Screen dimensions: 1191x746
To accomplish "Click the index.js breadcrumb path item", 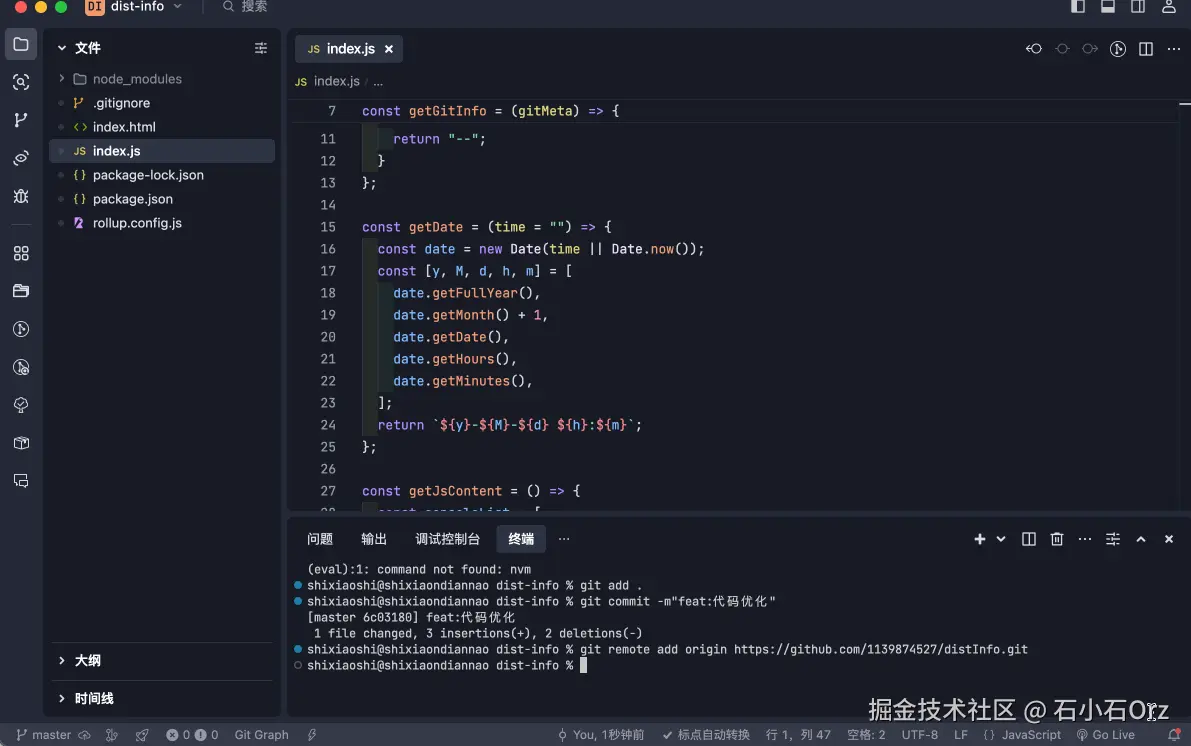I will (336, 81).
